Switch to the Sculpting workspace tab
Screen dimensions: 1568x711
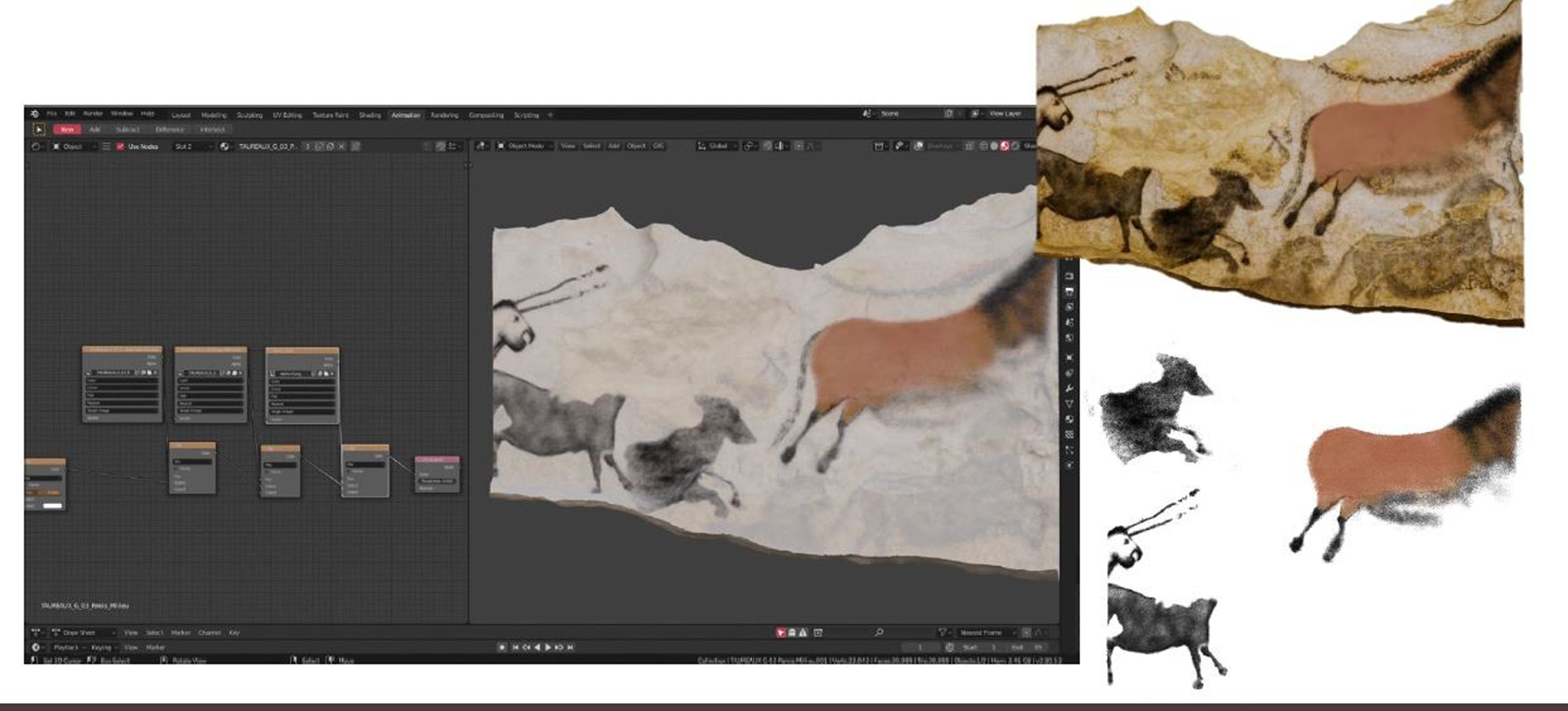tap(249, 115)
